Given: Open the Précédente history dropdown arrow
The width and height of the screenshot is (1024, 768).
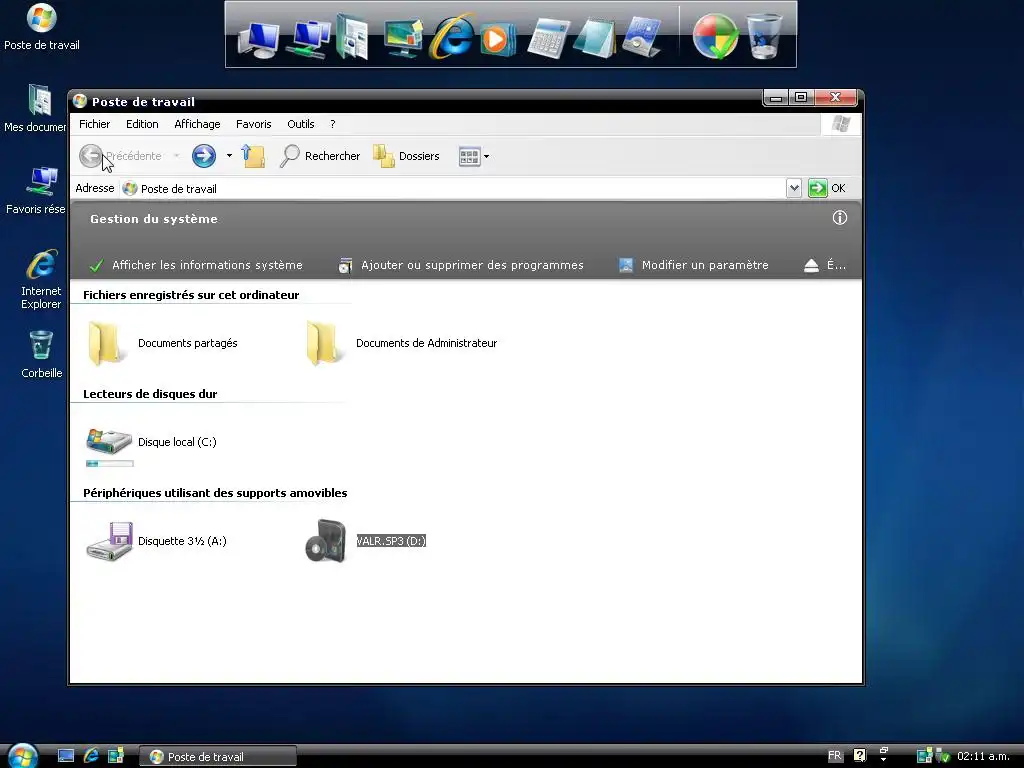Looking at the screenshot, I should [x=176, y=156].
